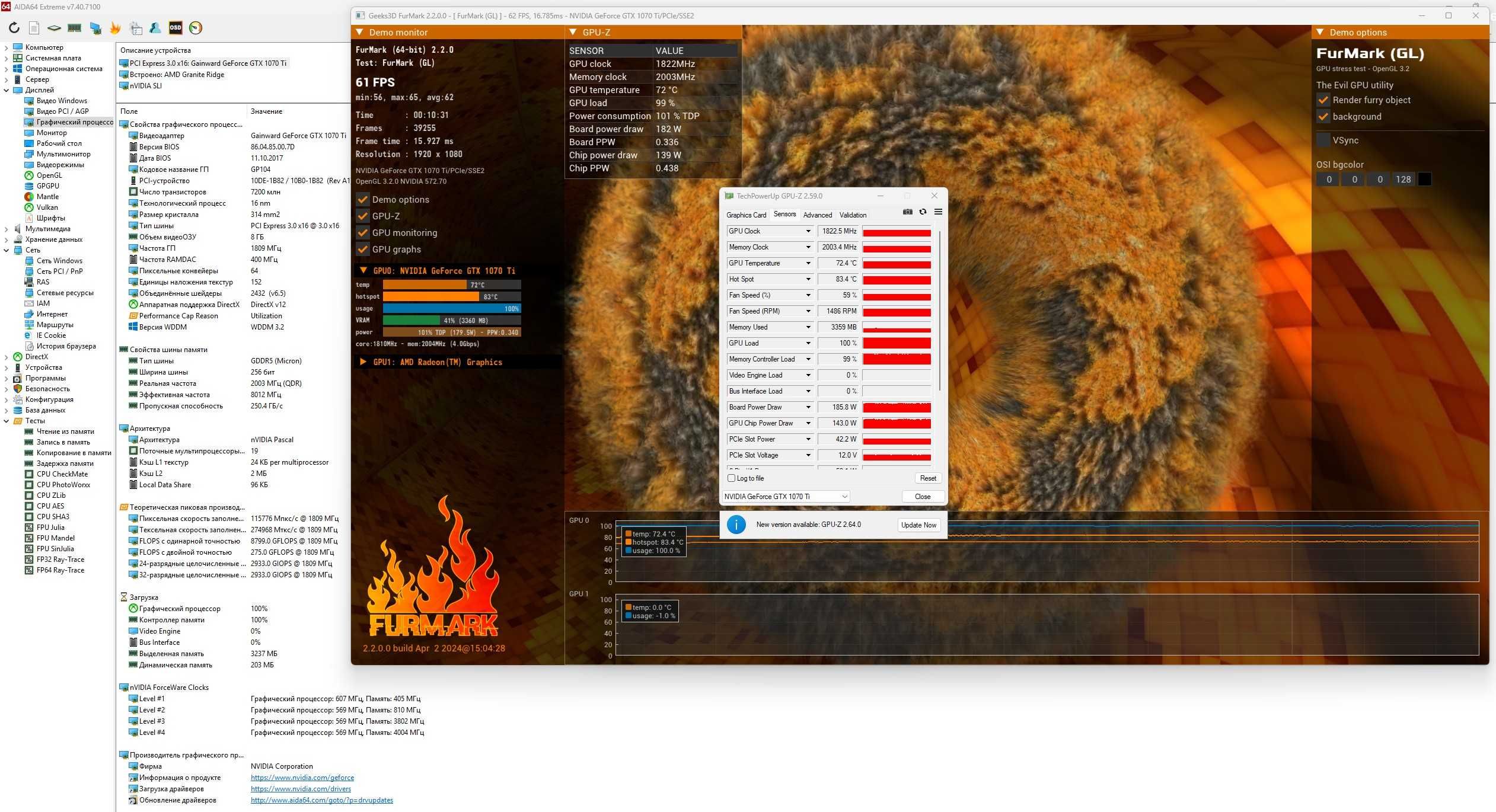Open AIDA64 report page icon

pos(34,28)
